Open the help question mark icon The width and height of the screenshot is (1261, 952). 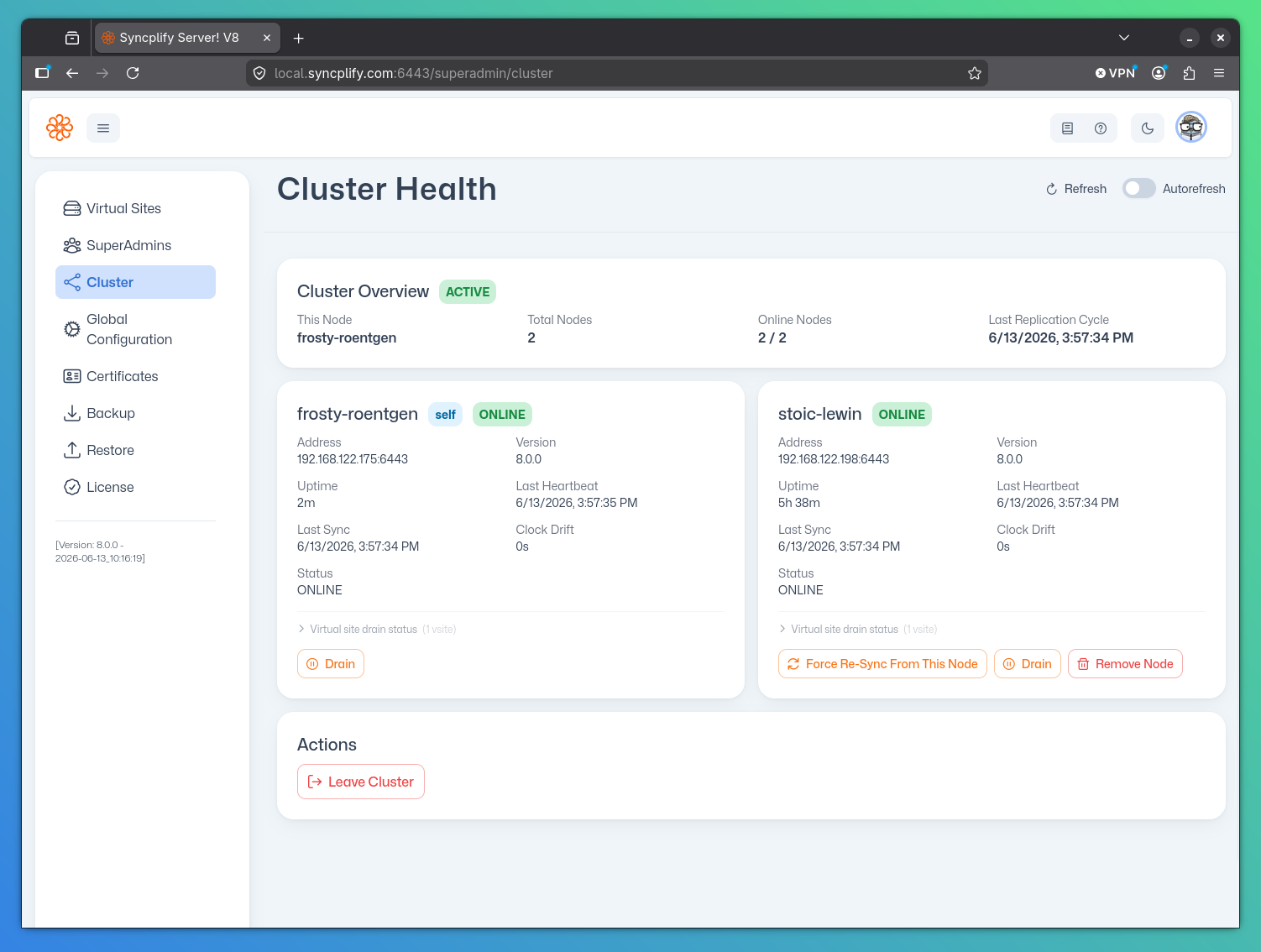1101,128
